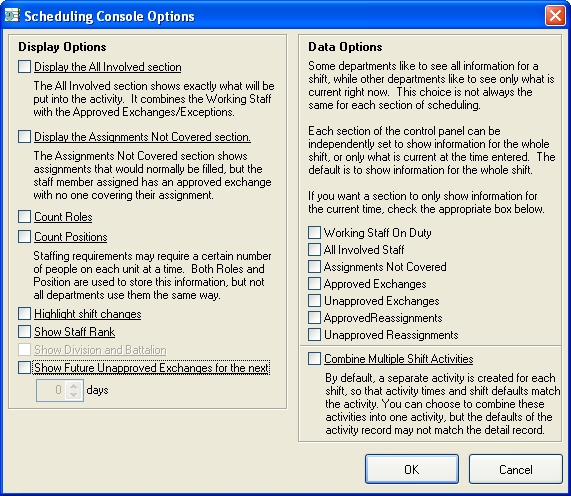The image size is (571, 496).
Task: Enable Unapproved Exchanges current-time option
Action: tap(314, 300)
